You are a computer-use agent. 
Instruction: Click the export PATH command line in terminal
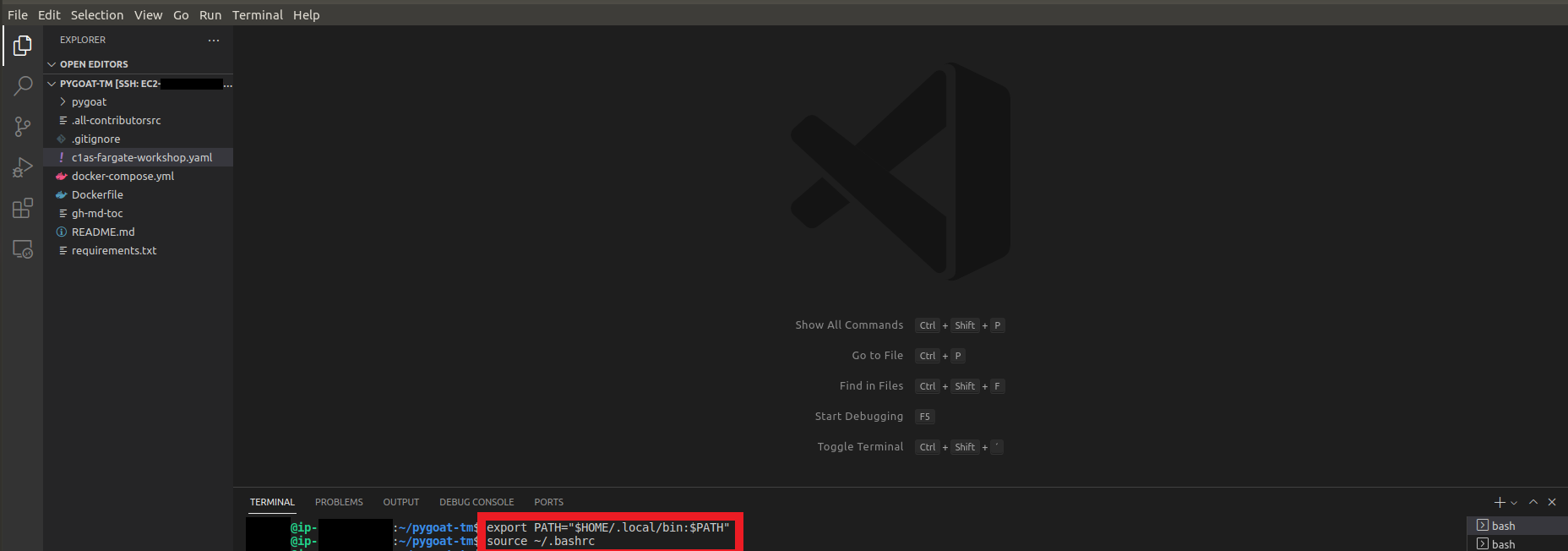pos(608,527)
